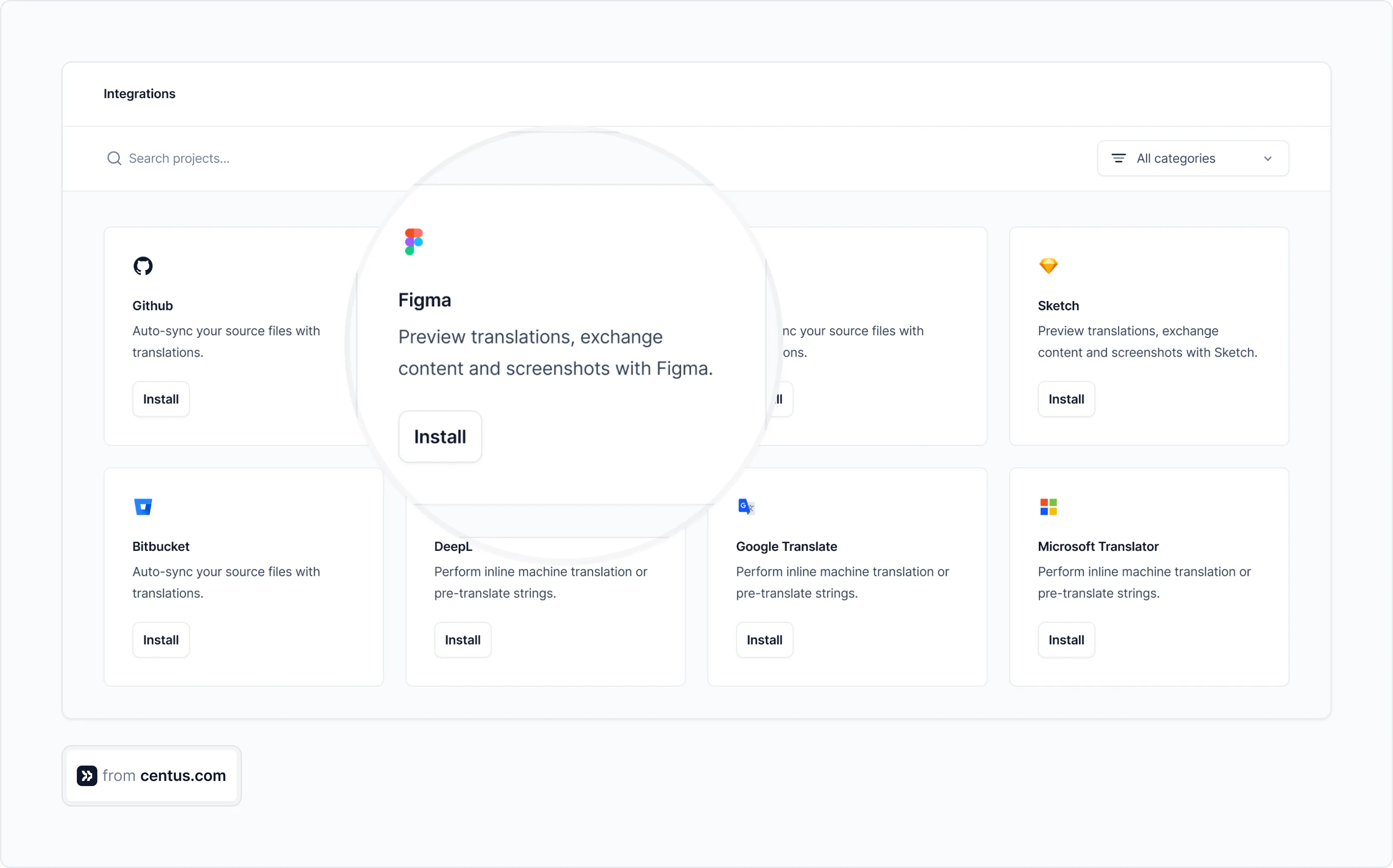The width and height of the screenshot is (1393, 868).
Task: Click the Integrations heading
Action: pos(140,93)
